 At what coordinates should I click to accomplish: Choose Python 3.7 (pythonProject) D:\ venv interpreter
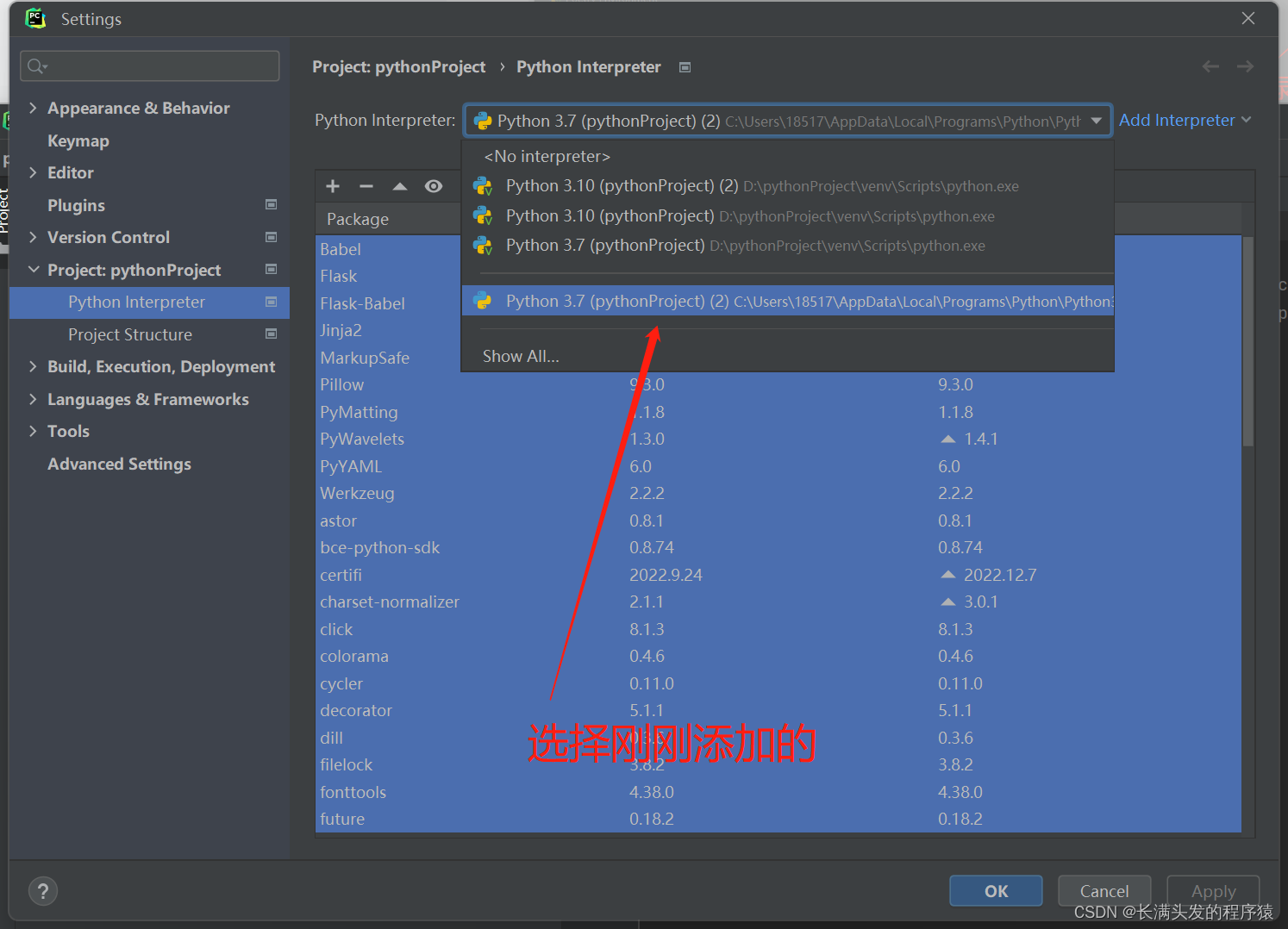point(787,246)
